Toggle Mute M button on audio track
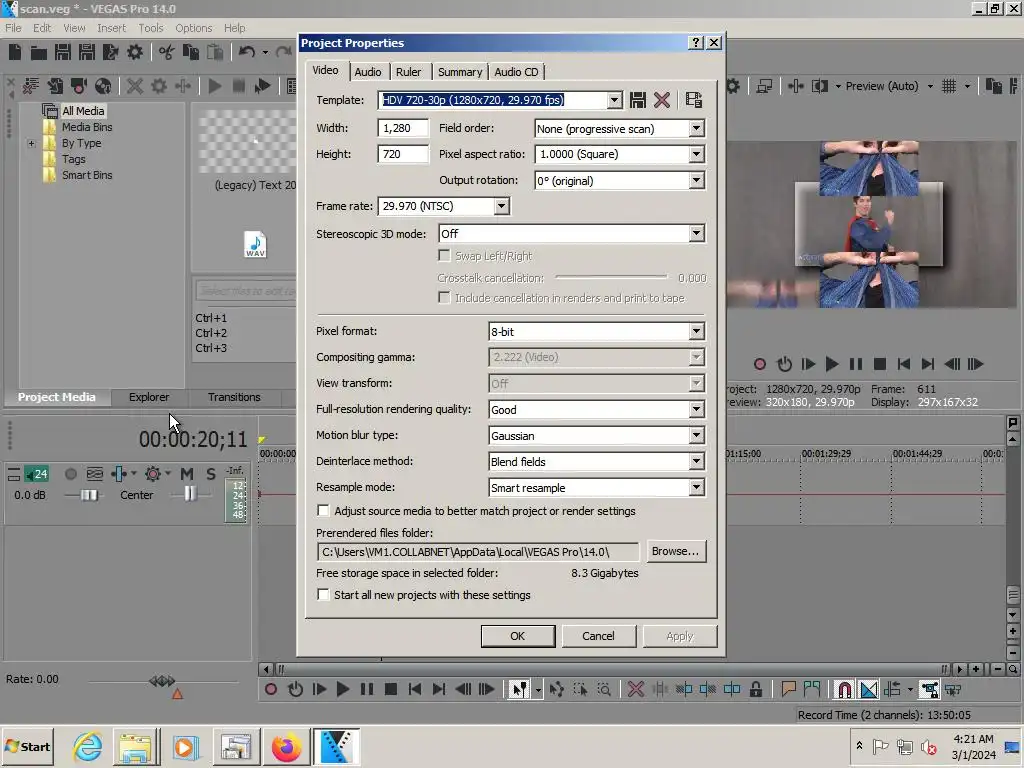The width and height of the screenshot is (1024, 768). tap(187, 473)
